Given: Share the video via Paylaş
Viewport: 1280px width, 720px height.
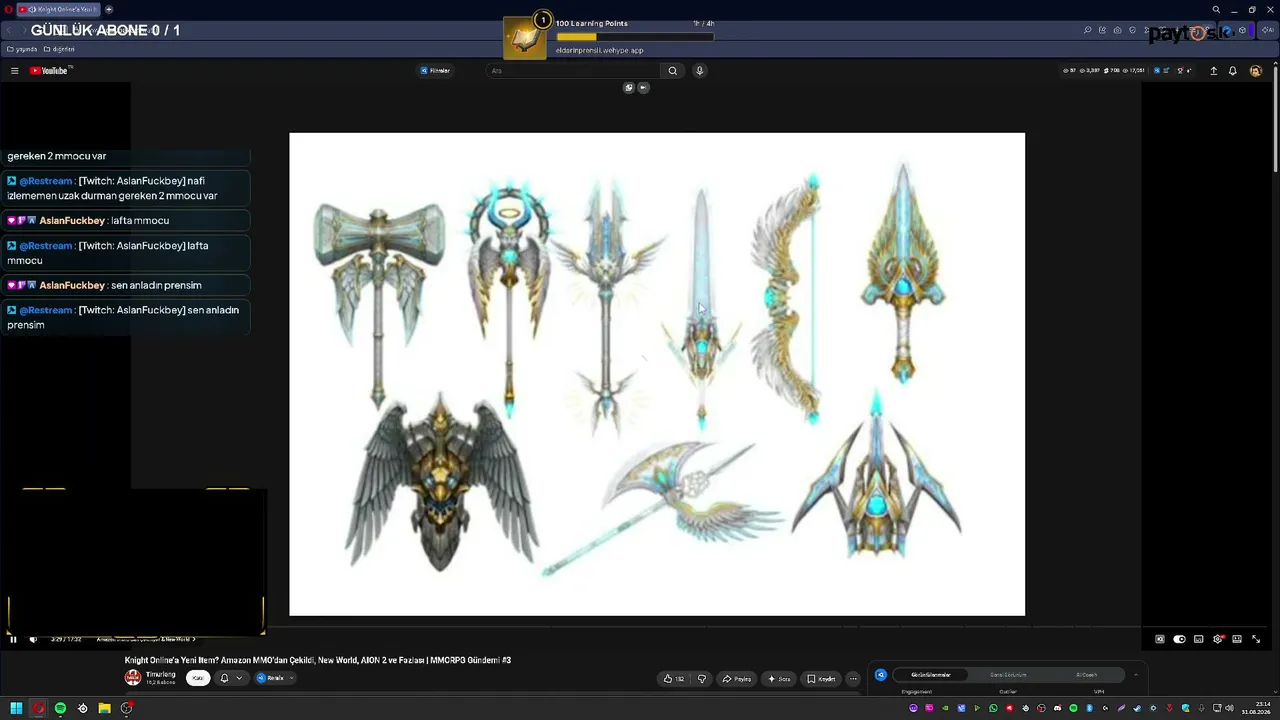Looking at the screenshot, I should [x=737, y=679].
